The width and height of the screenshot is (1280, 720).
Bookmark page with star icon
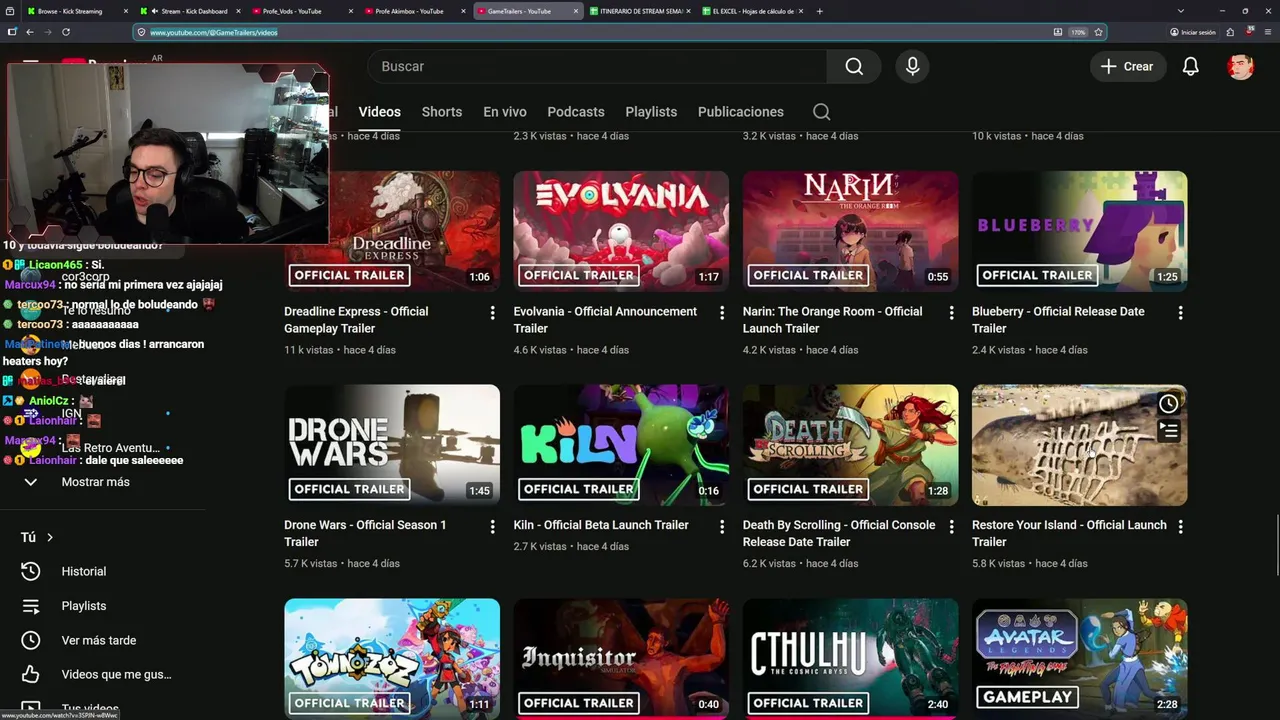pos(1098,32)
